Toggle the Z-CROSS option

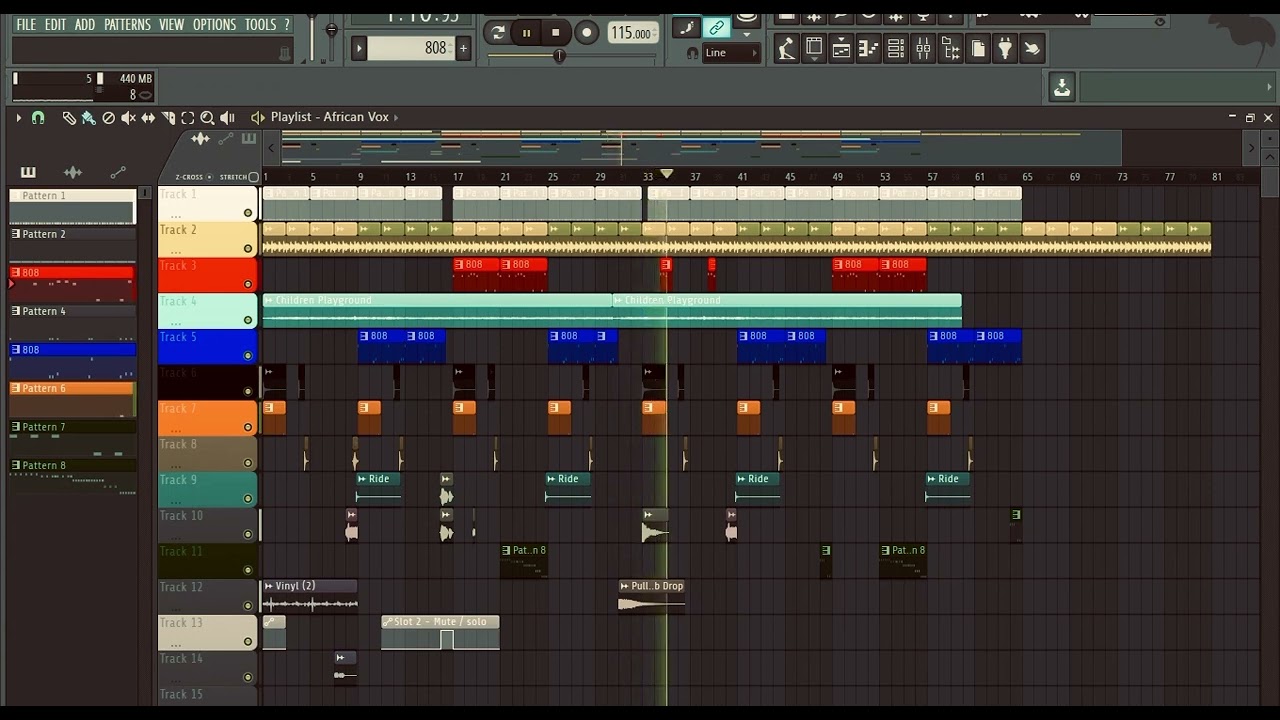pyautogui.click(x=193, y=177)
